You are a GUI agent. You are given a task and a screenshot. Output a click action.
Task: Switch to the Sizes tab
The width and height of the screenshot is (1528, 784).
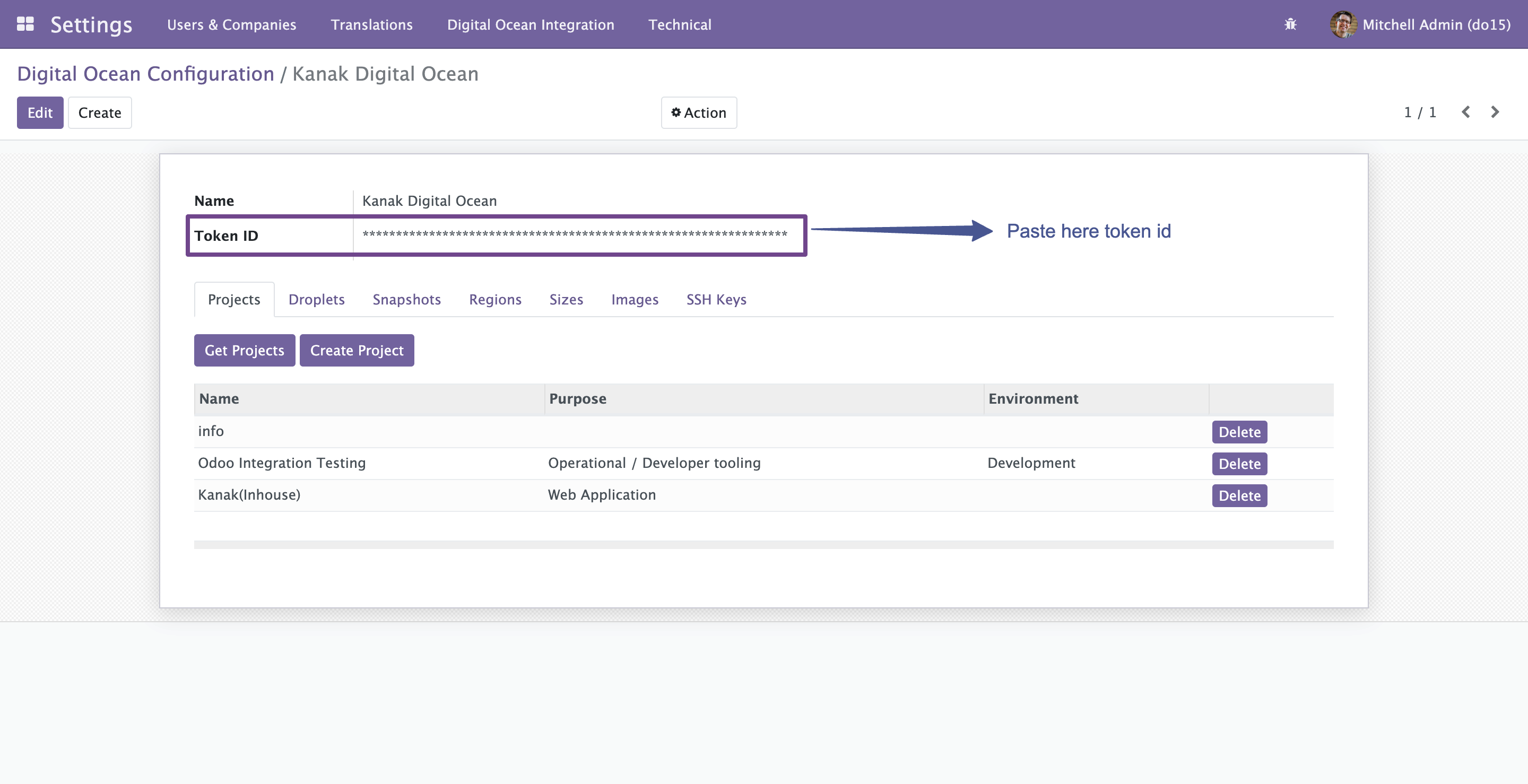(566, 300)
